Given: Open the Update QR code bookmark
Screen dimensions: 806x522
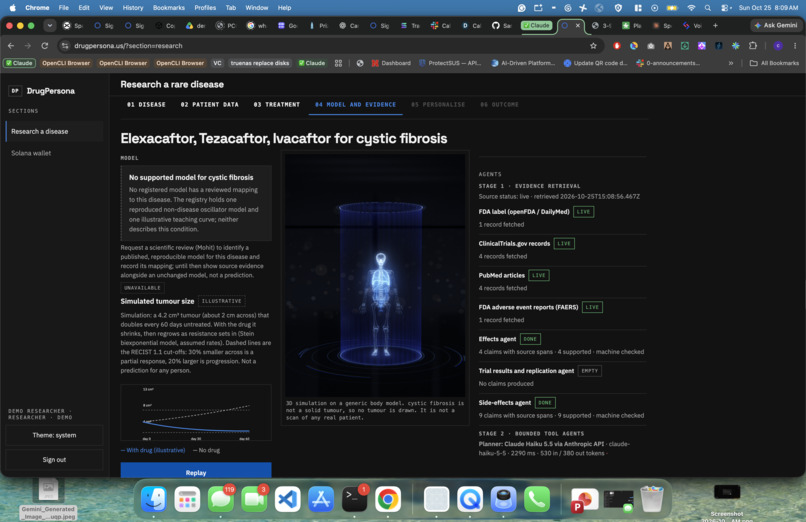Looking at the screenshot, I should (x=595, y=63).
